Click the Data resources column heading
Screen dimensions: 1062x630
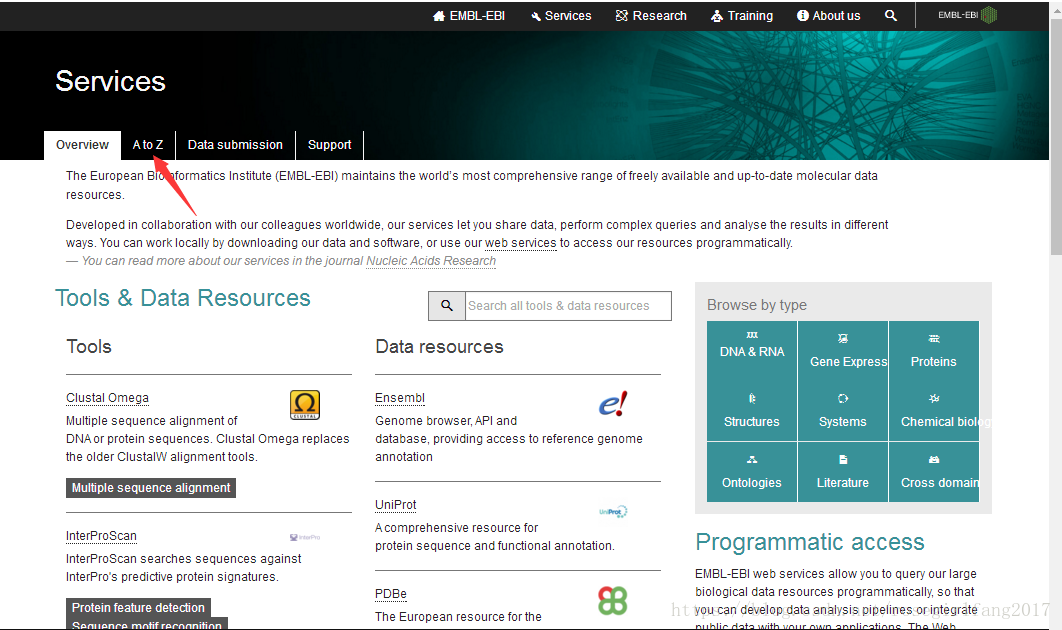439,347
